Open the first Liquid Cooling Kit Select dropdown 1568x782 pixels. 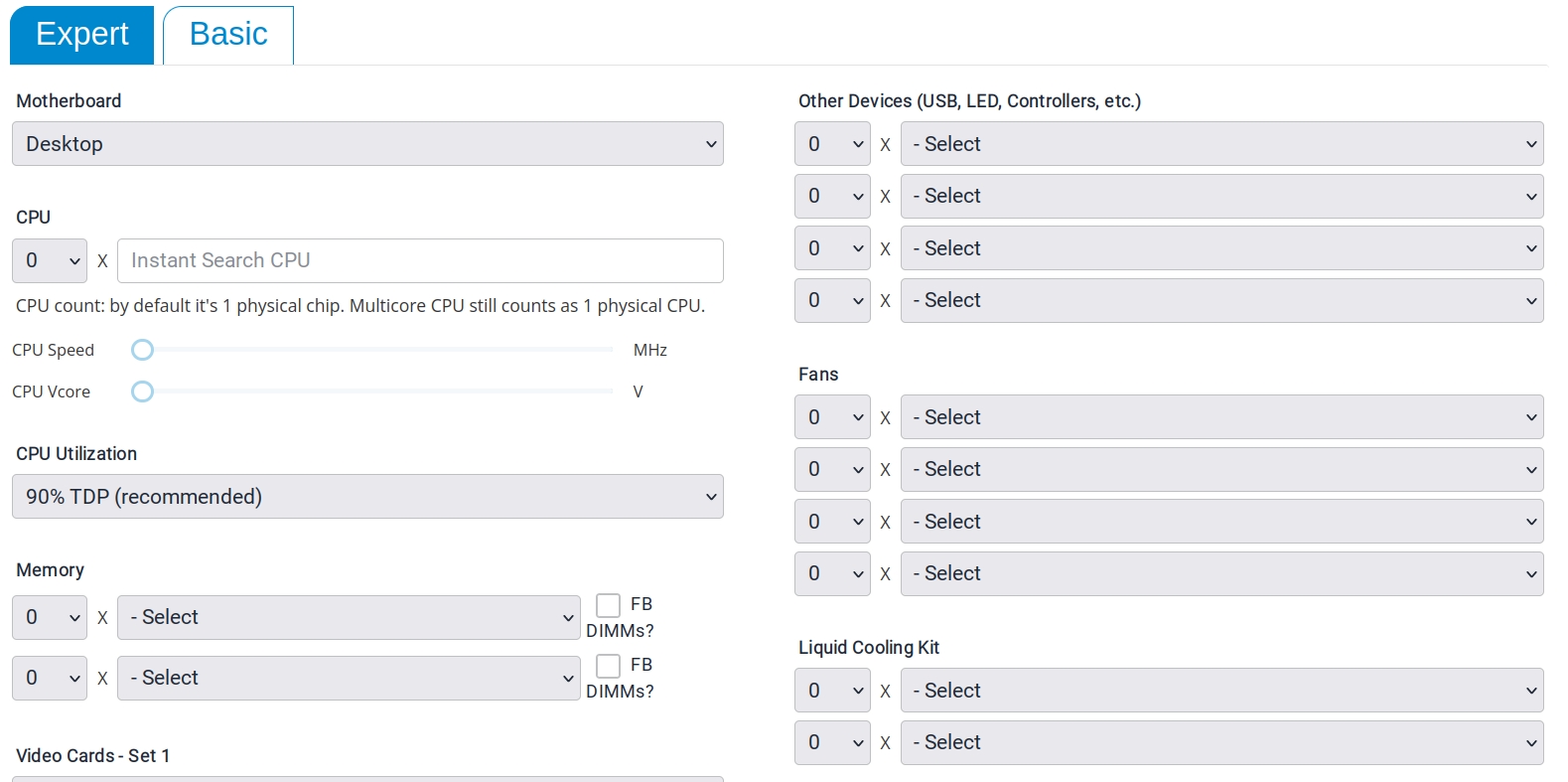[x=1222, y=691]
